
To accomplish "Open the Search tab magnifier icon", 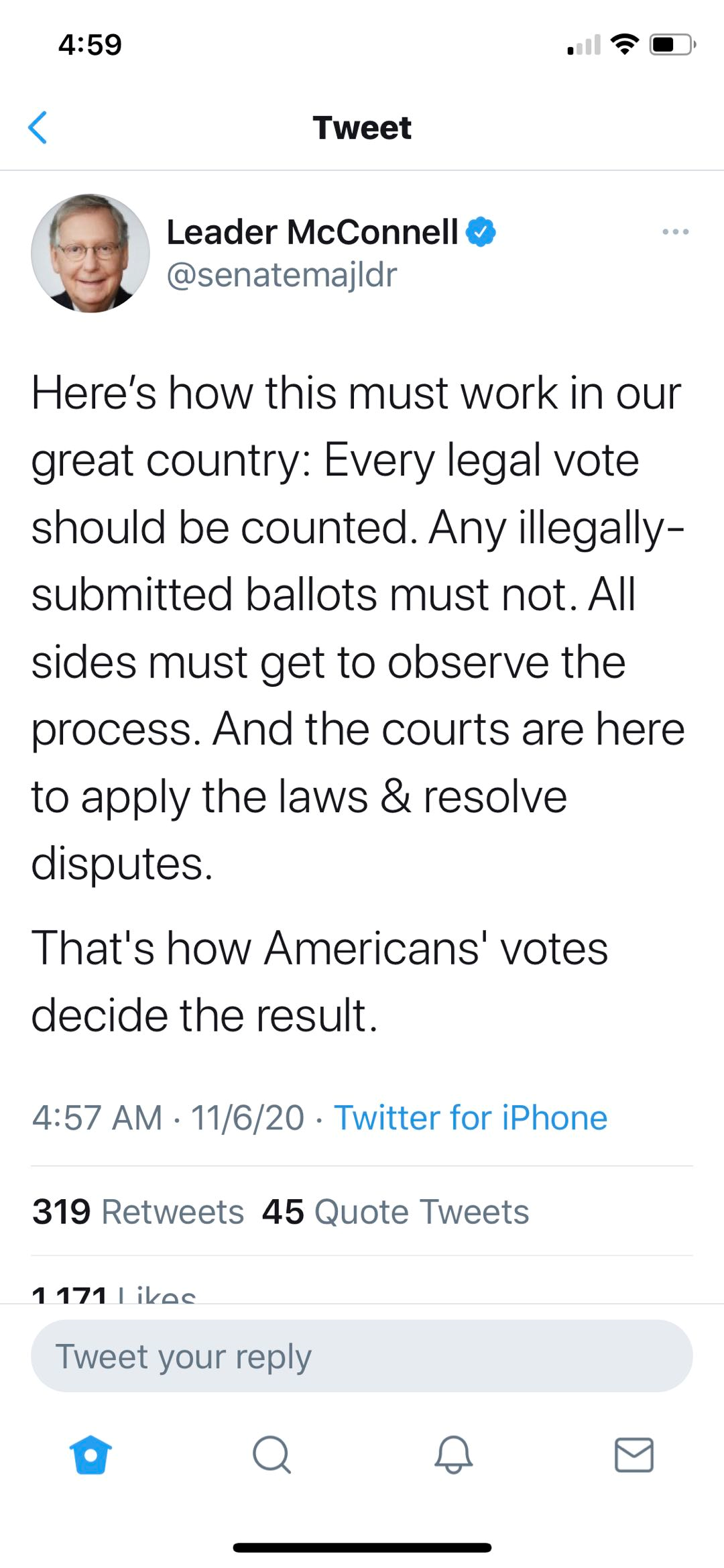I will (x=271, y=1455).
